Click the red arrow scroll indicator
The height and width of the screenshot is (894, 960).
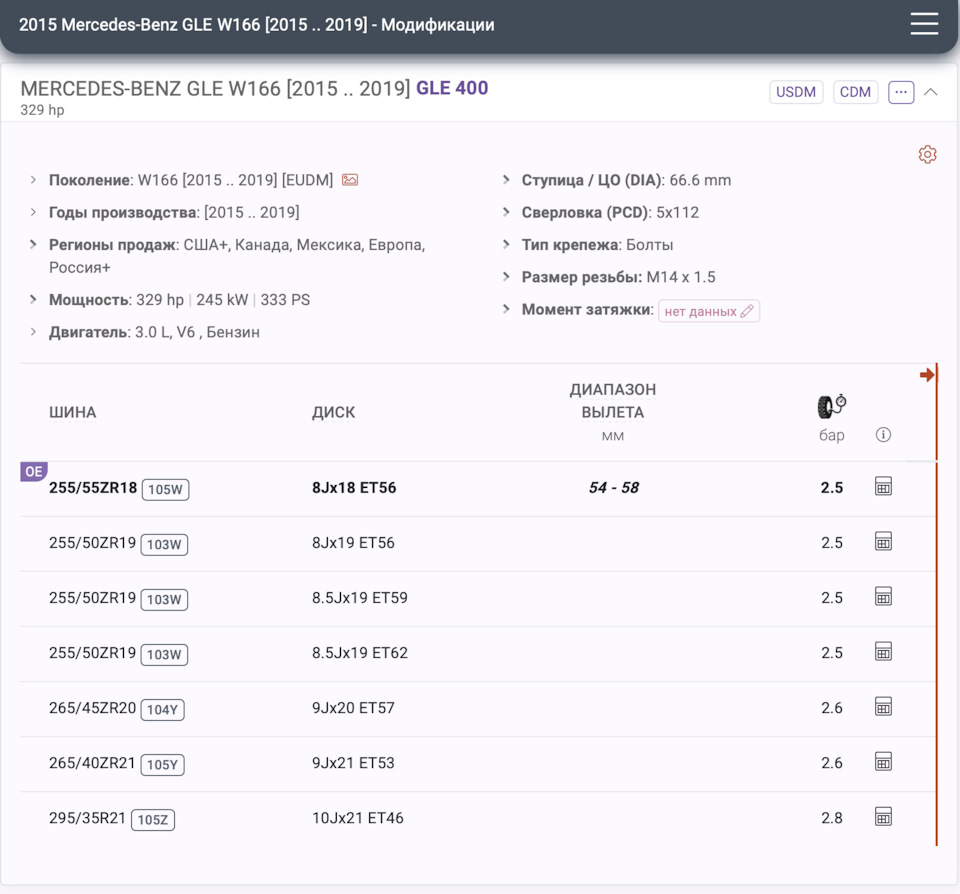click(927, 375)
